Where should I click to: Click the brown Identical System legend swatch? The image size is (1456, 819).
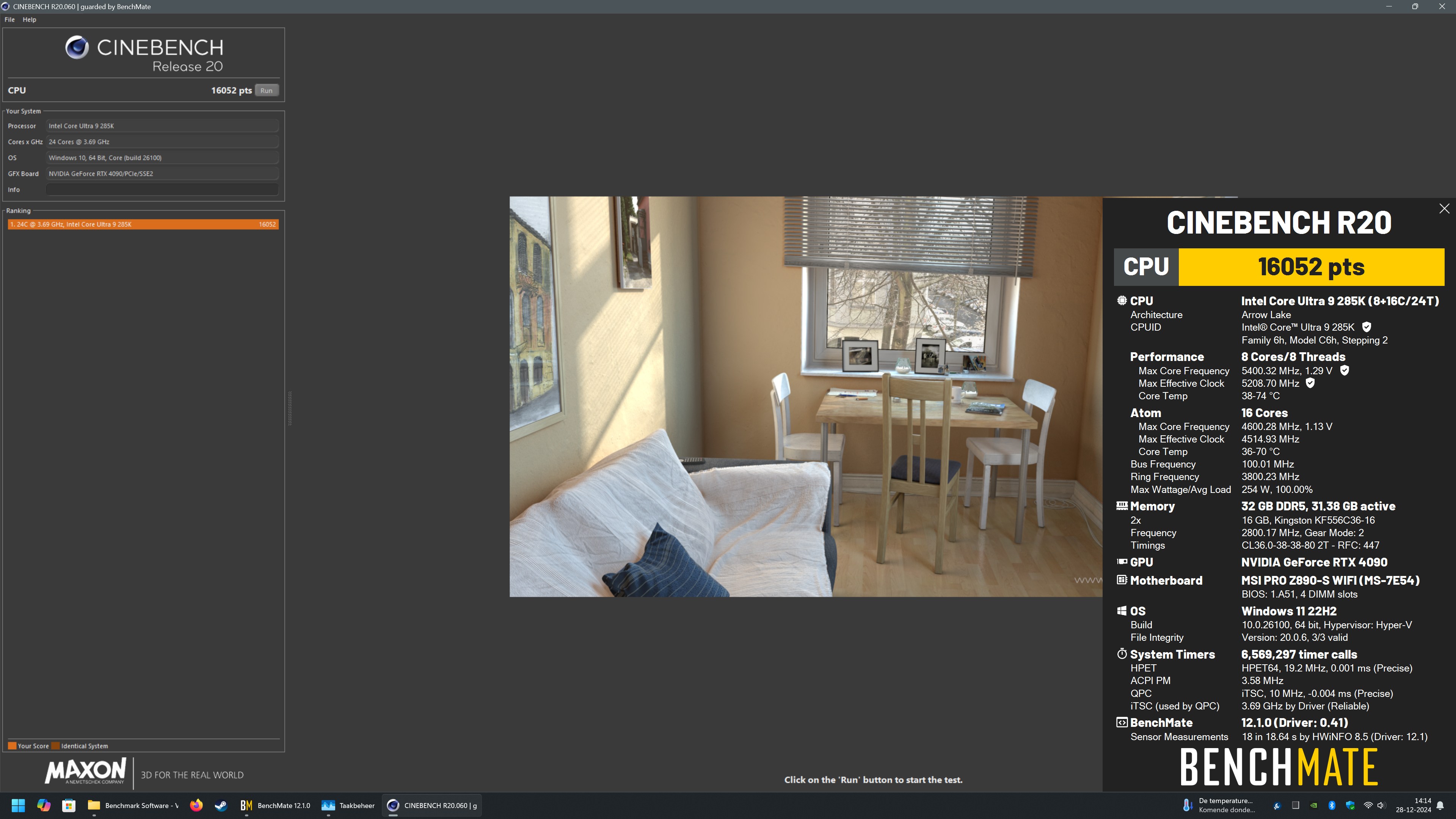(x=55, y=745)
